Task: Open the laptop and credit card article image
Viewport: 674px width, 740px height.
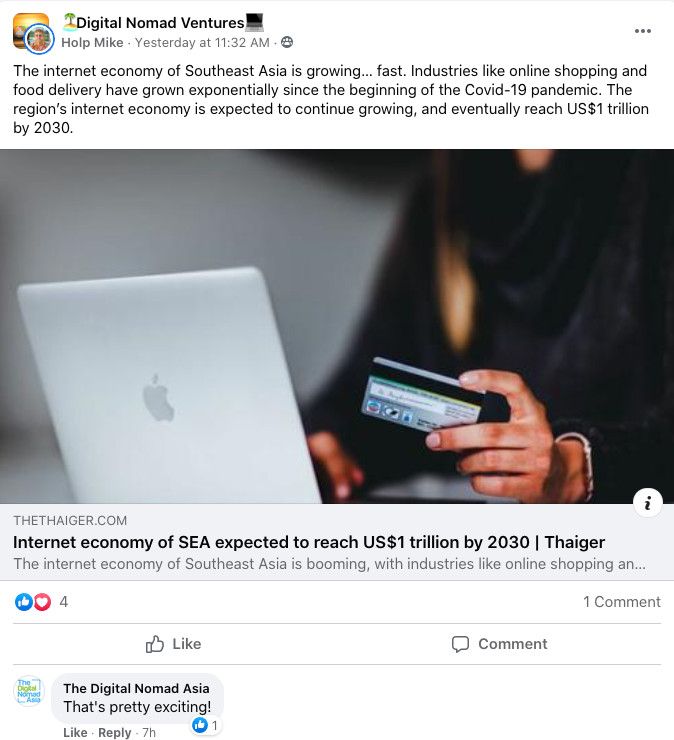Action: tap(337, 327)
